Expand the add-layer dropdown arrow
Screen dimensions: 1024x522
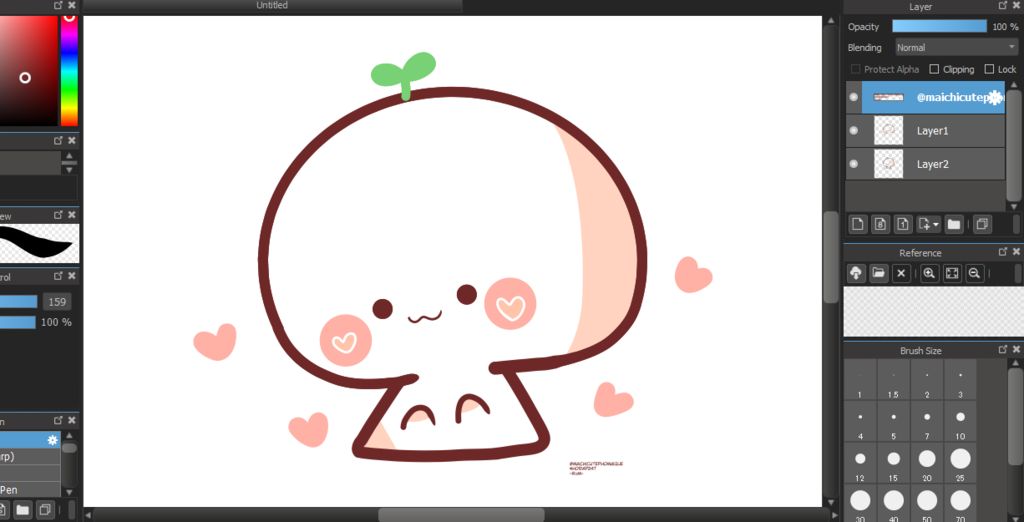click(x=936, y=225)
